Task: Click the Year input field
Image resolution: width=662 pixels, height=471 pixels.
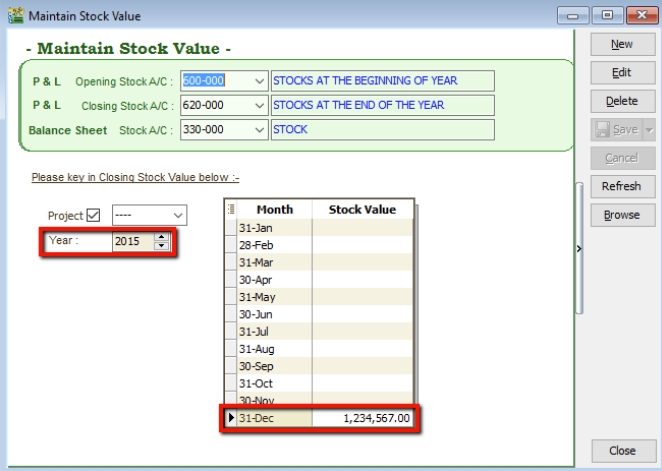Action: [131, 241]
